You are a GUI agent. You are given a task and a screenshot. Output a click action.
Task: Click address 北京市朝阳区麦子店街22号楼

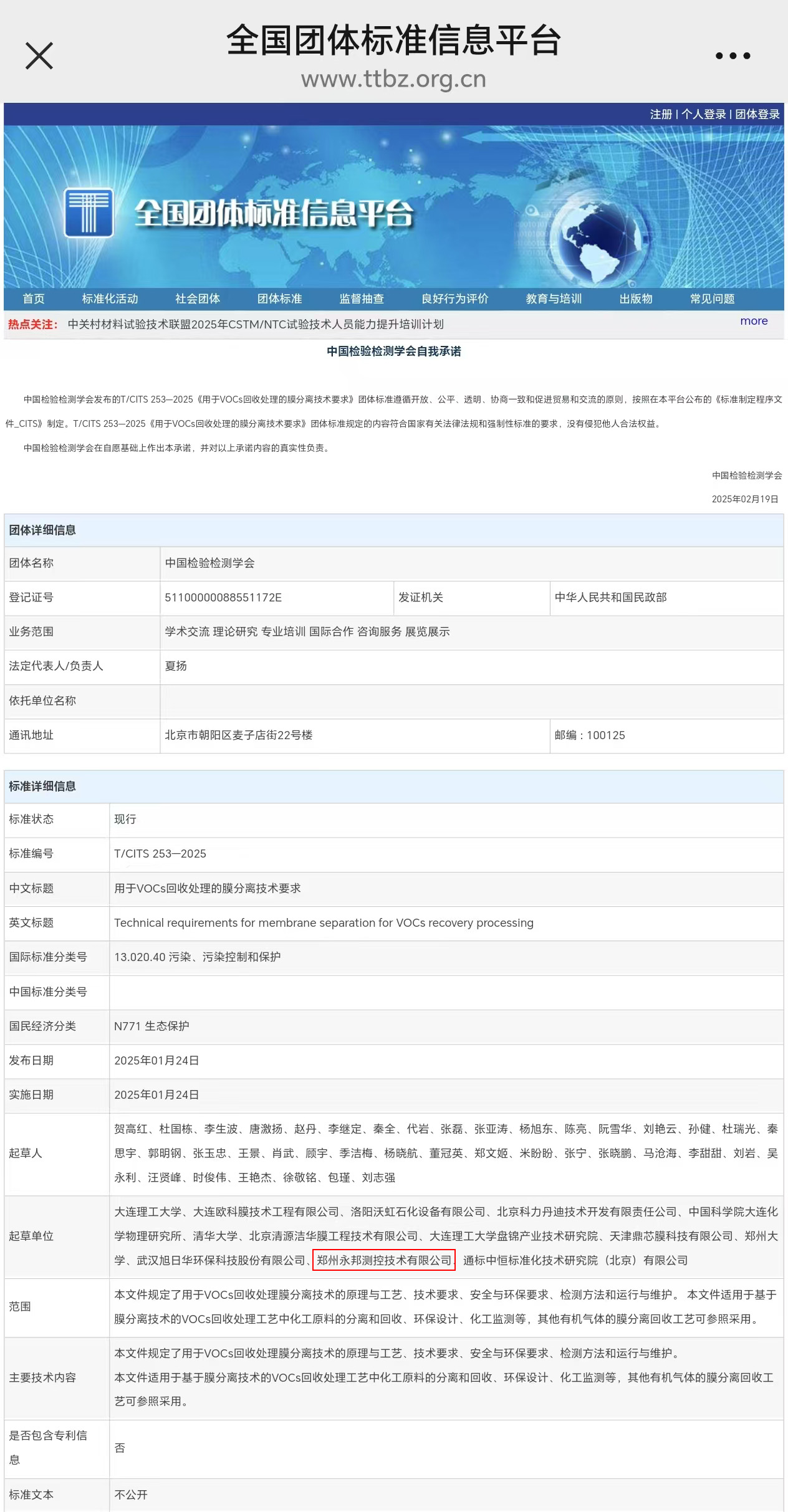tap(239, 735)
